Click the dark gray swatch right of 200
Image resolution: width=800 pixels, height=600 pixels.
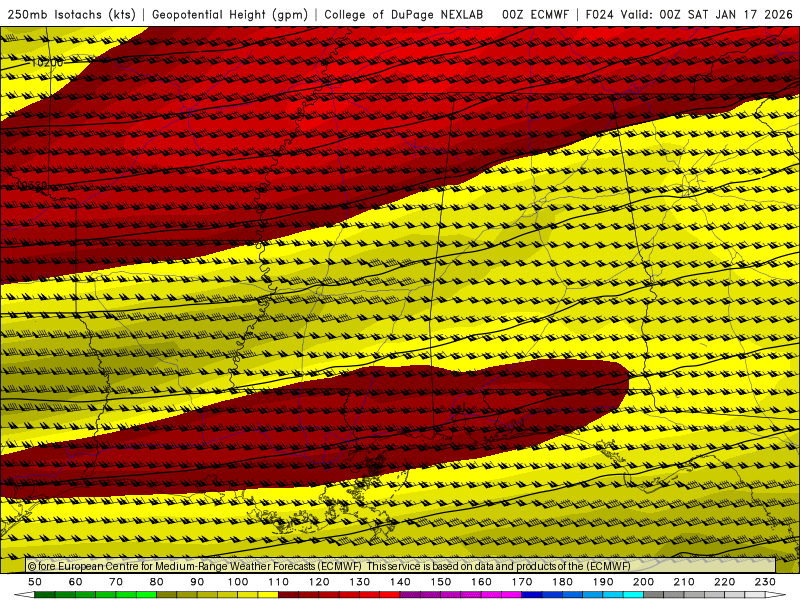tap(653, 595)
